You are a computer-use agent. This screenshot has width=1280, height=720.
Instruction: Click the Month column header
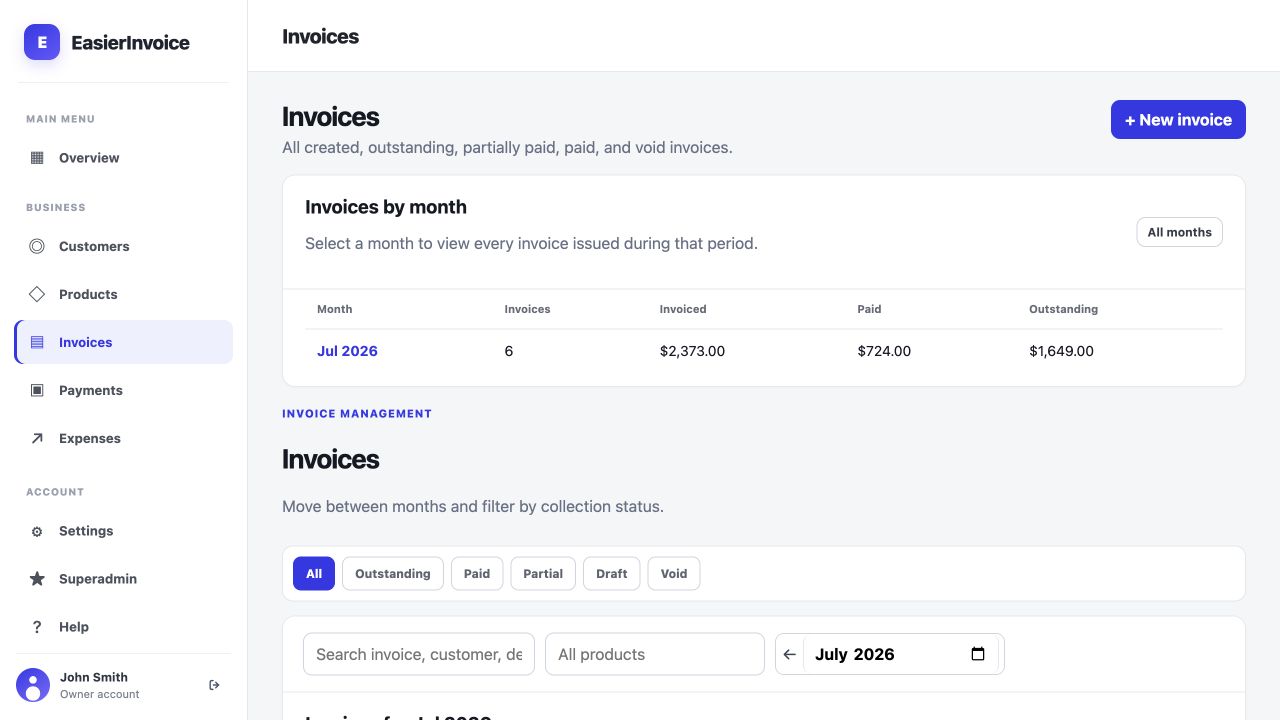(334, 309)
